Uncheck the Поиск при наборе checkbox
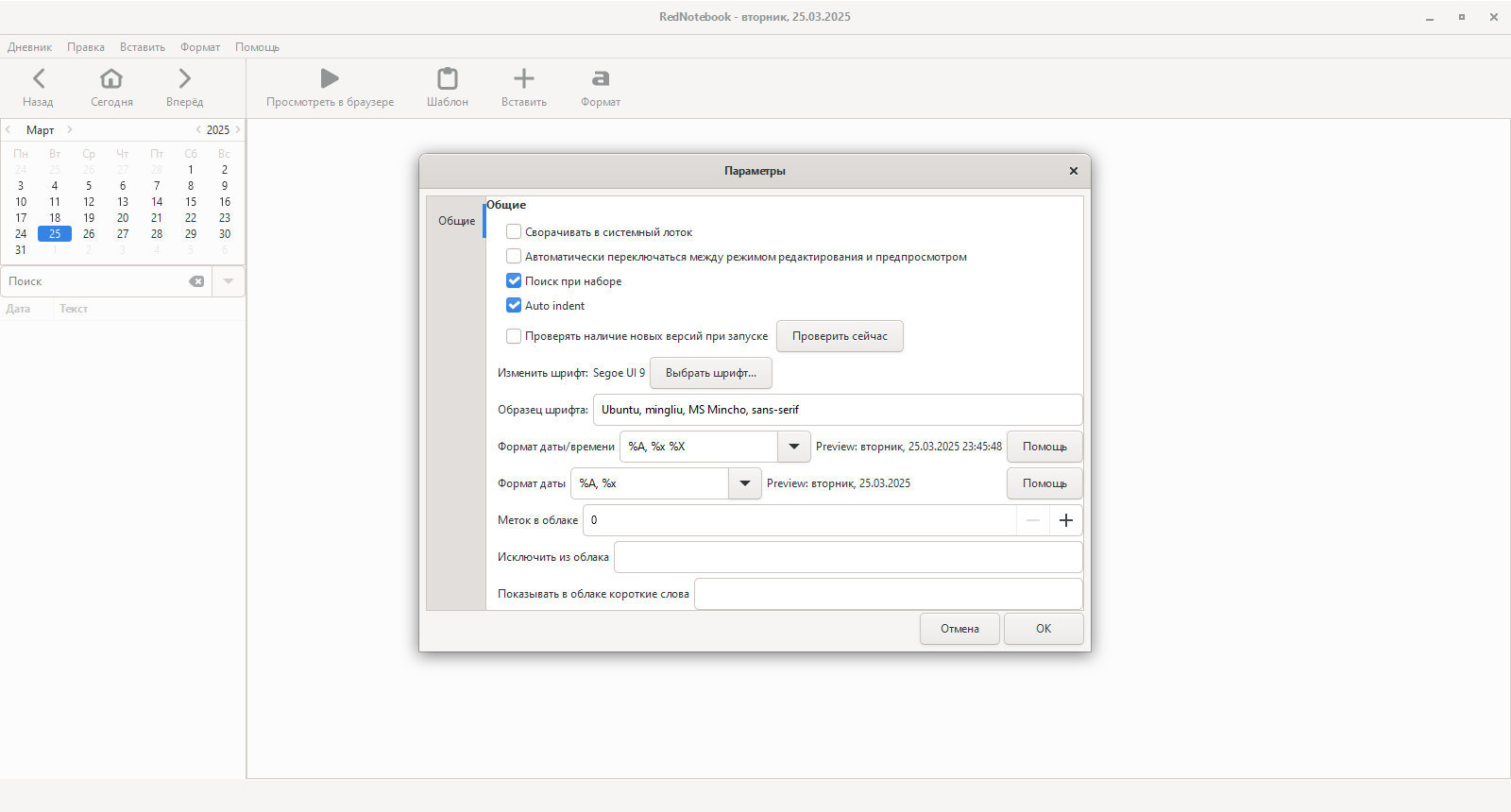 click(514, 280)
